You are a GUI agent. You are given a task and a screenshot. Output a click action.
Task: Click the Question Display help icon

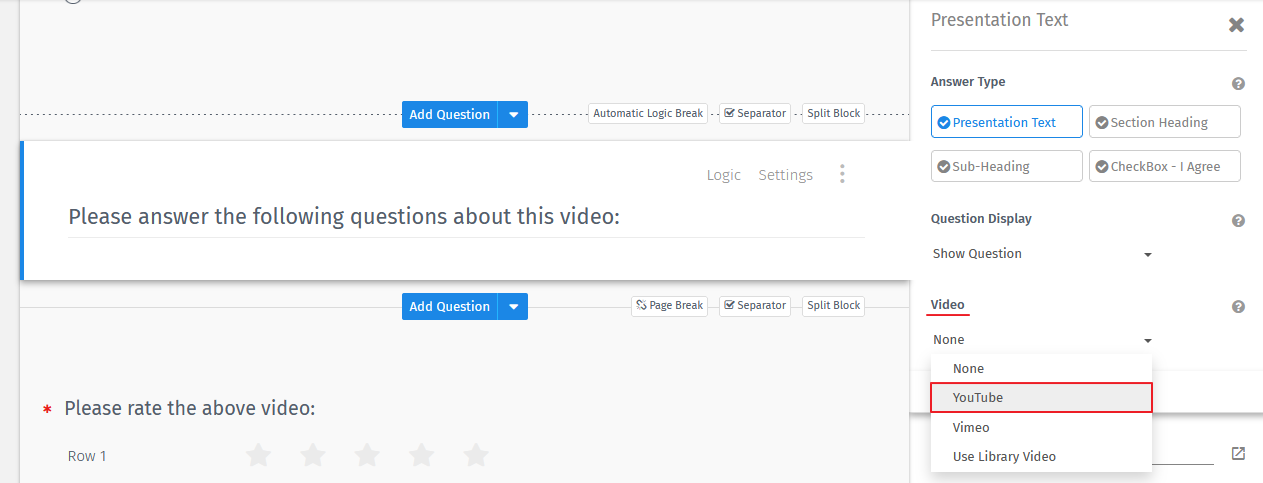click(x=1238, y=221)
